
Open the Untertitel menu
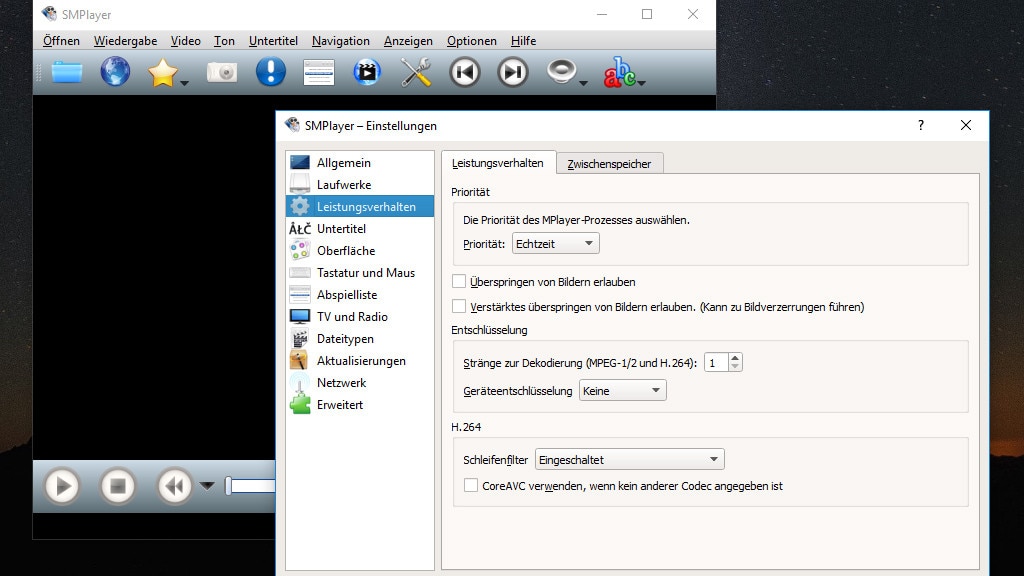point(273,40)
